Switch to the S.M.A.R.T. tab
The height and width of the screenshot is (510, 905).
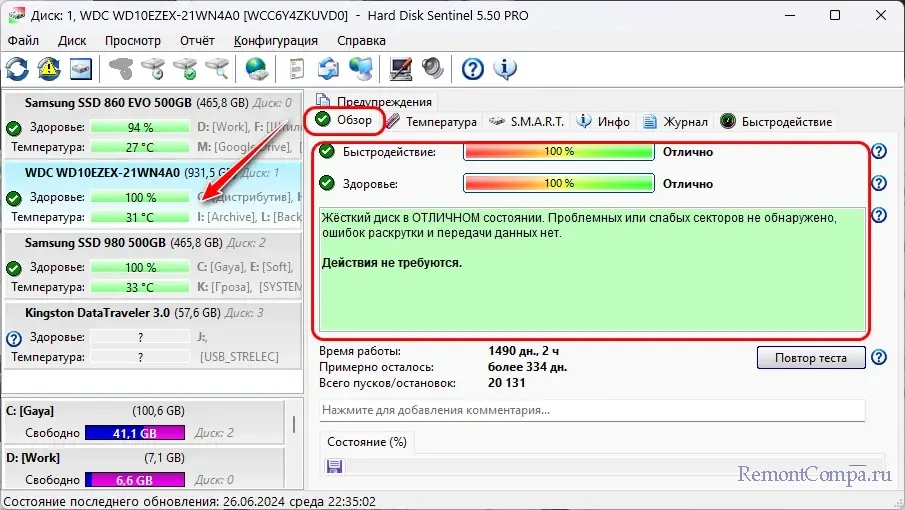[527, 122]
